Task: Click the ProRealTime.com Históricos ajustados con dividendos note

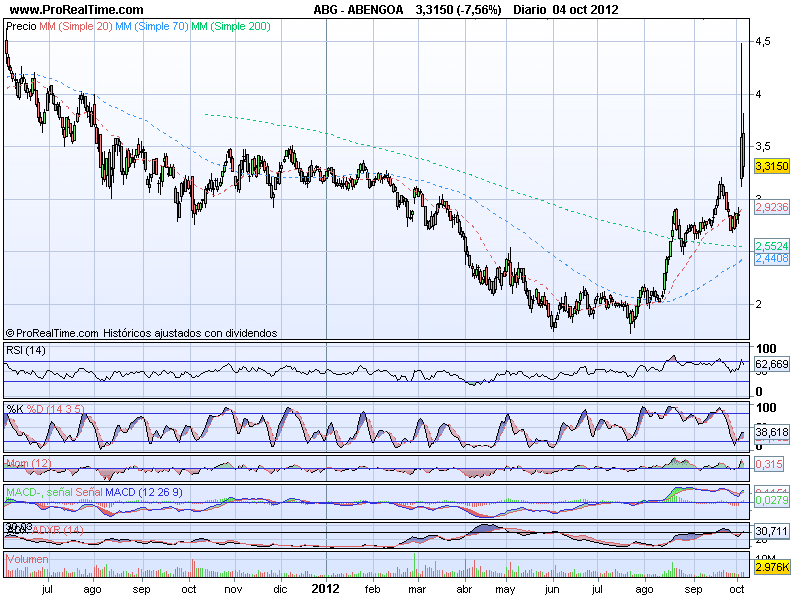Action: tap(141, 333)
